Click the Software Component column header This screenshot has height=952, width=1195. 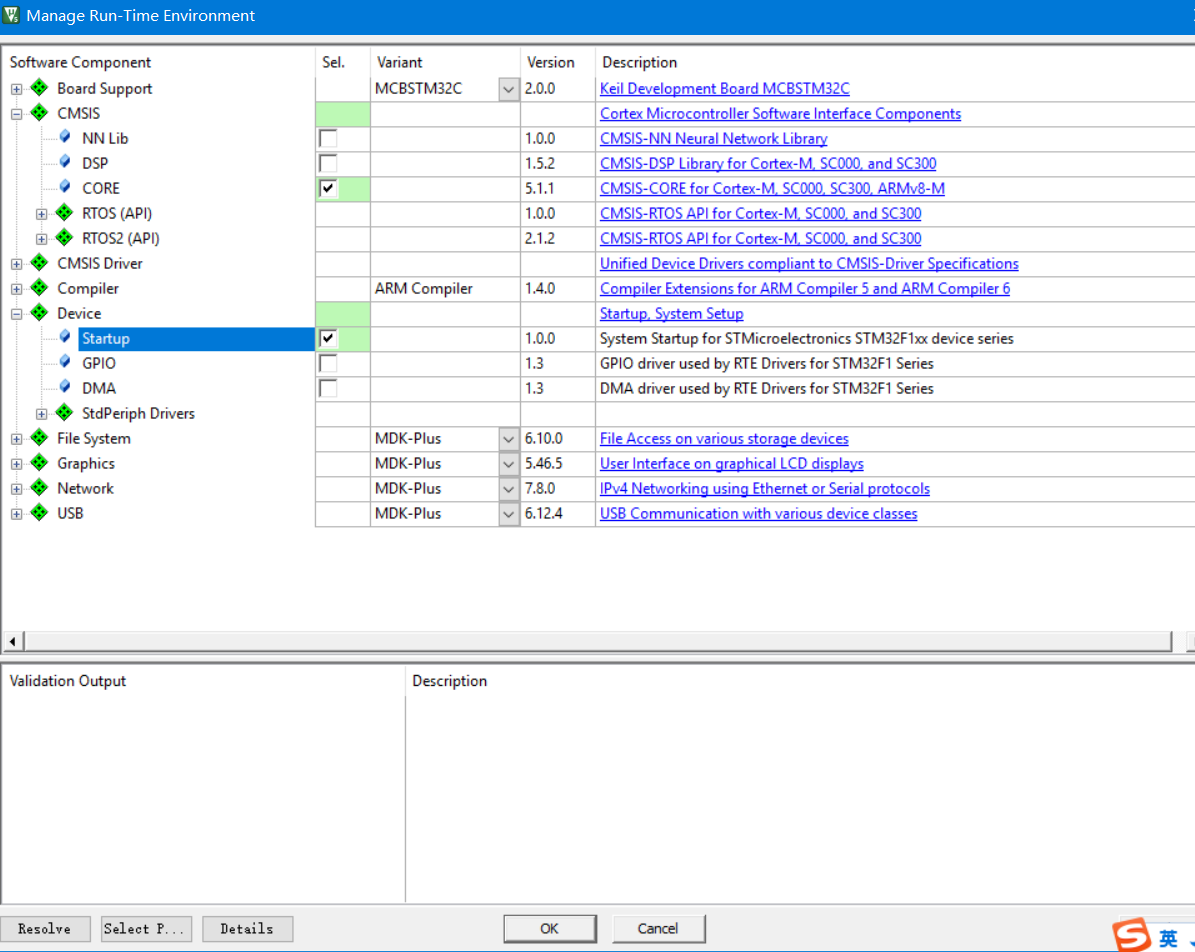click(x=158, y=63)
